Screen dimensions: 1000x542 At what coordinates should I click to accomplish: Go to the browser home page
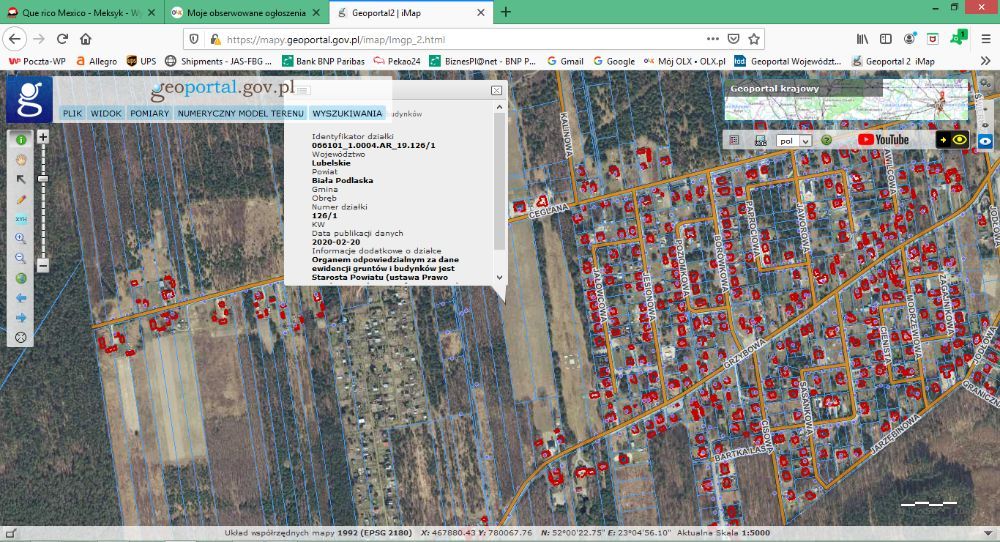coord(85,39)
